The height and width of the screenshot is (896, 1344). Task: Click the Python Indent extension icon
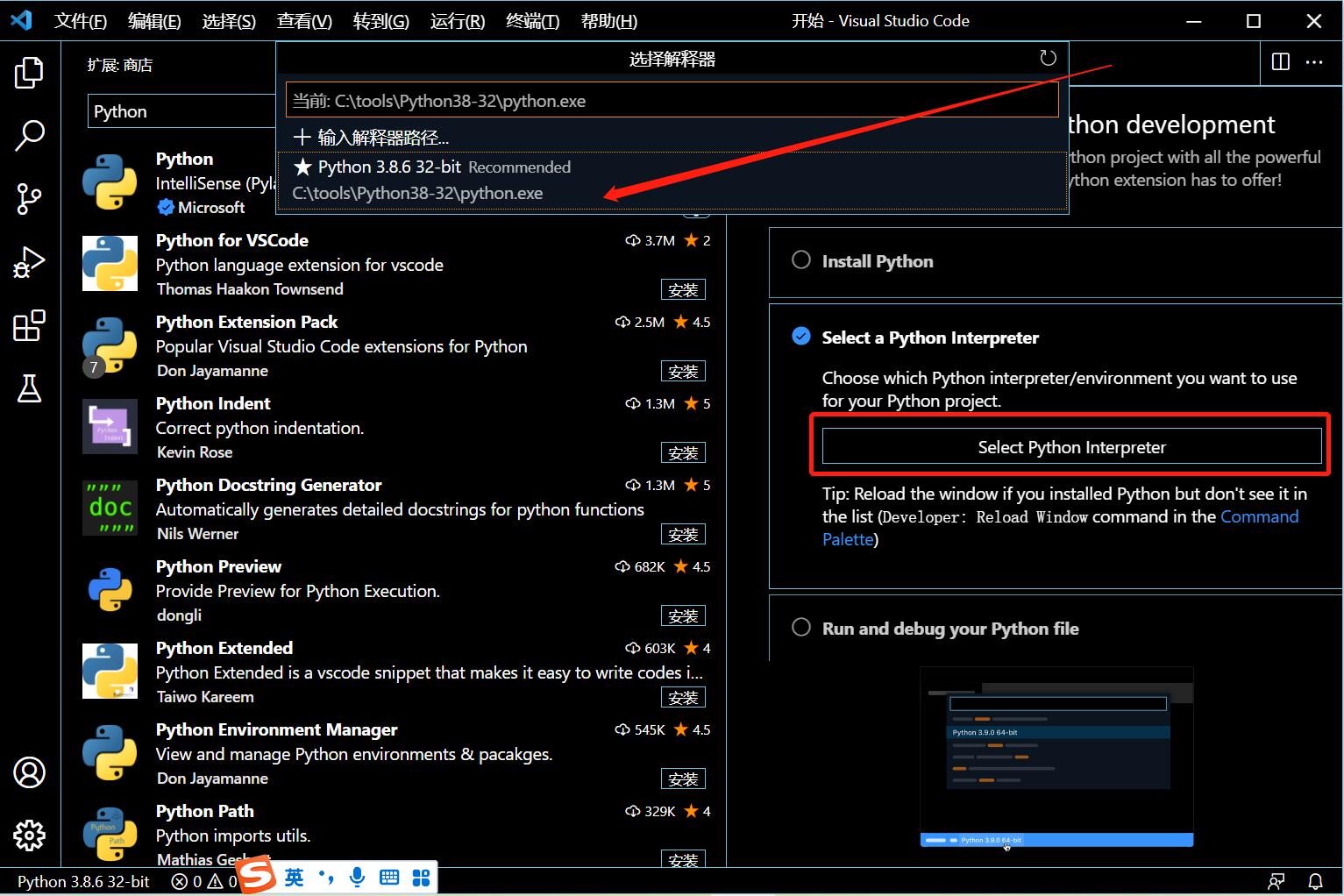[110, 426]
